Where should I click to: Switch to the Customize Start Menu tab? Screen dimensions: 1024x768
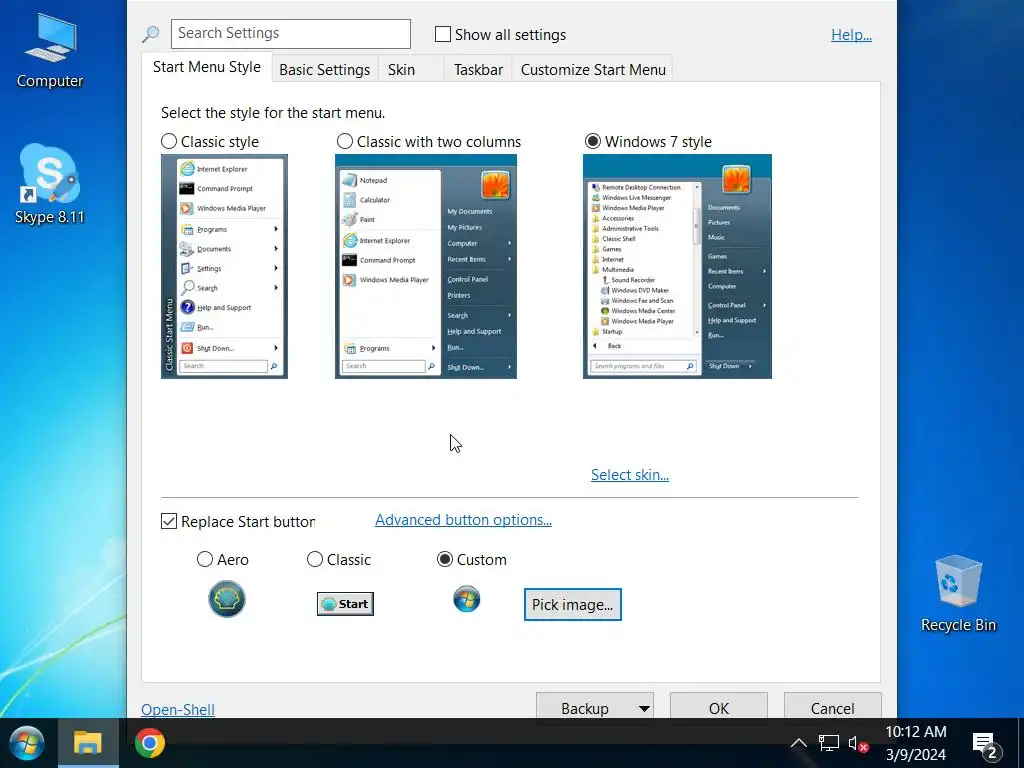593,69
